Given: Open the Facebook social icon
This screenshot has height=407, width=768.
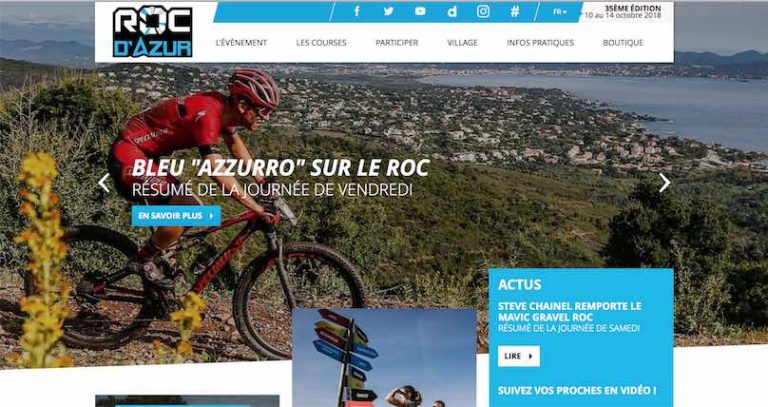Looking at the screenshot, I should coord(357,11).
